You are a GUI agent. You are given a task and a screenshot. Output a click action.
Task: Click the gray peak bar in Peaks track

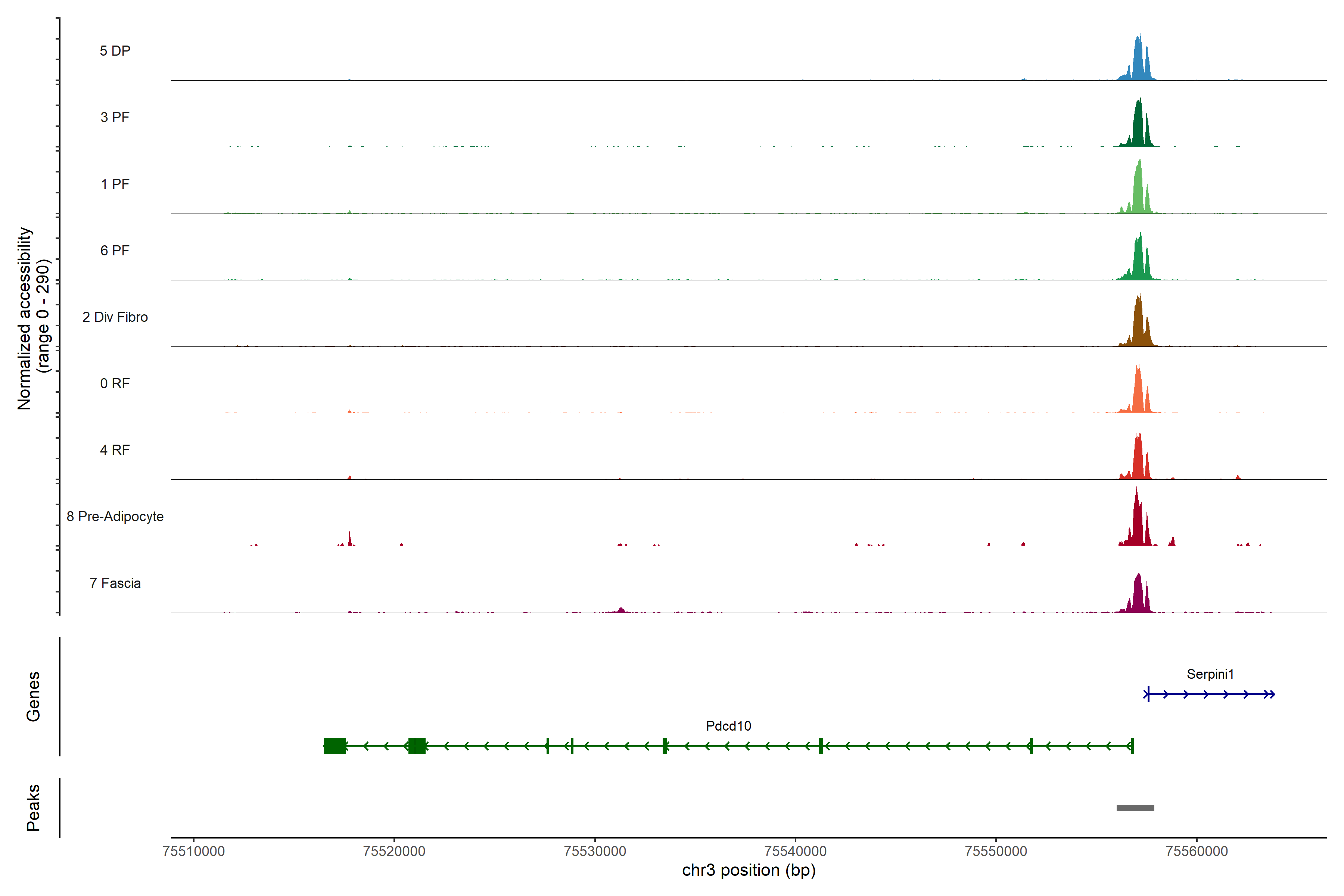pos(1135,808)
